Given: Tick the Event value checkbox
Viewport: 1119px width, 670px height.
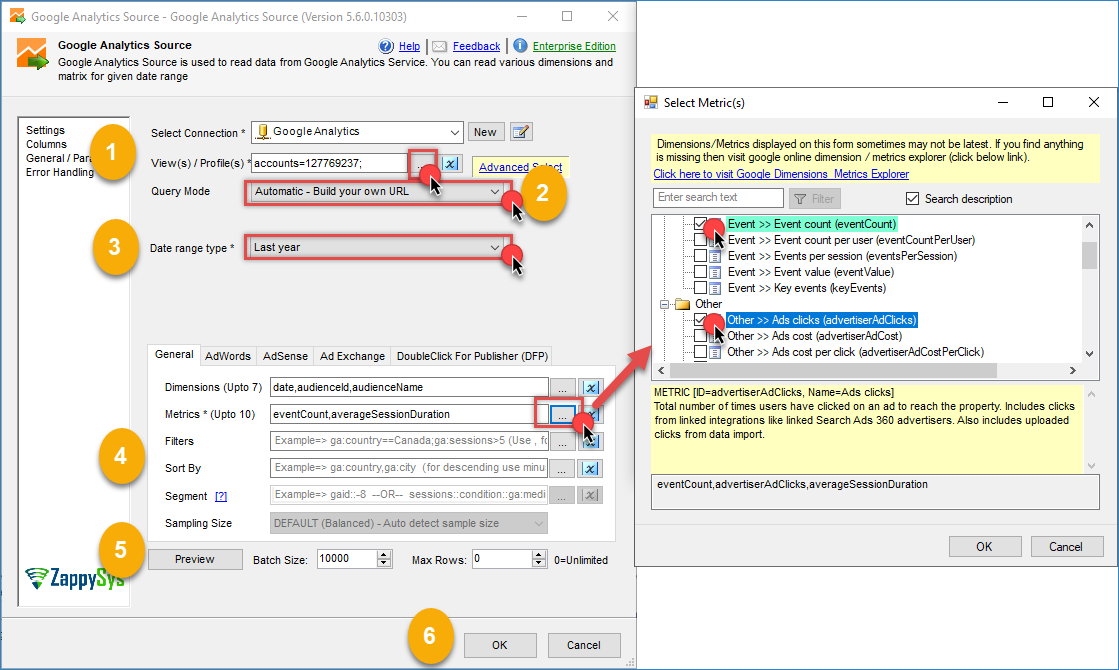Looking at the screenshot, I should point(701,272).
